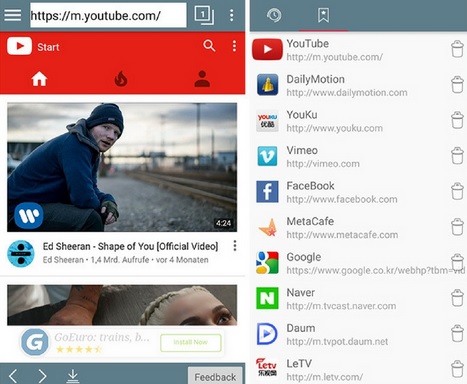Go forward with the browser forward arrow
The width and height of the screenshot is (467, 384).
(x=42, y=376)
